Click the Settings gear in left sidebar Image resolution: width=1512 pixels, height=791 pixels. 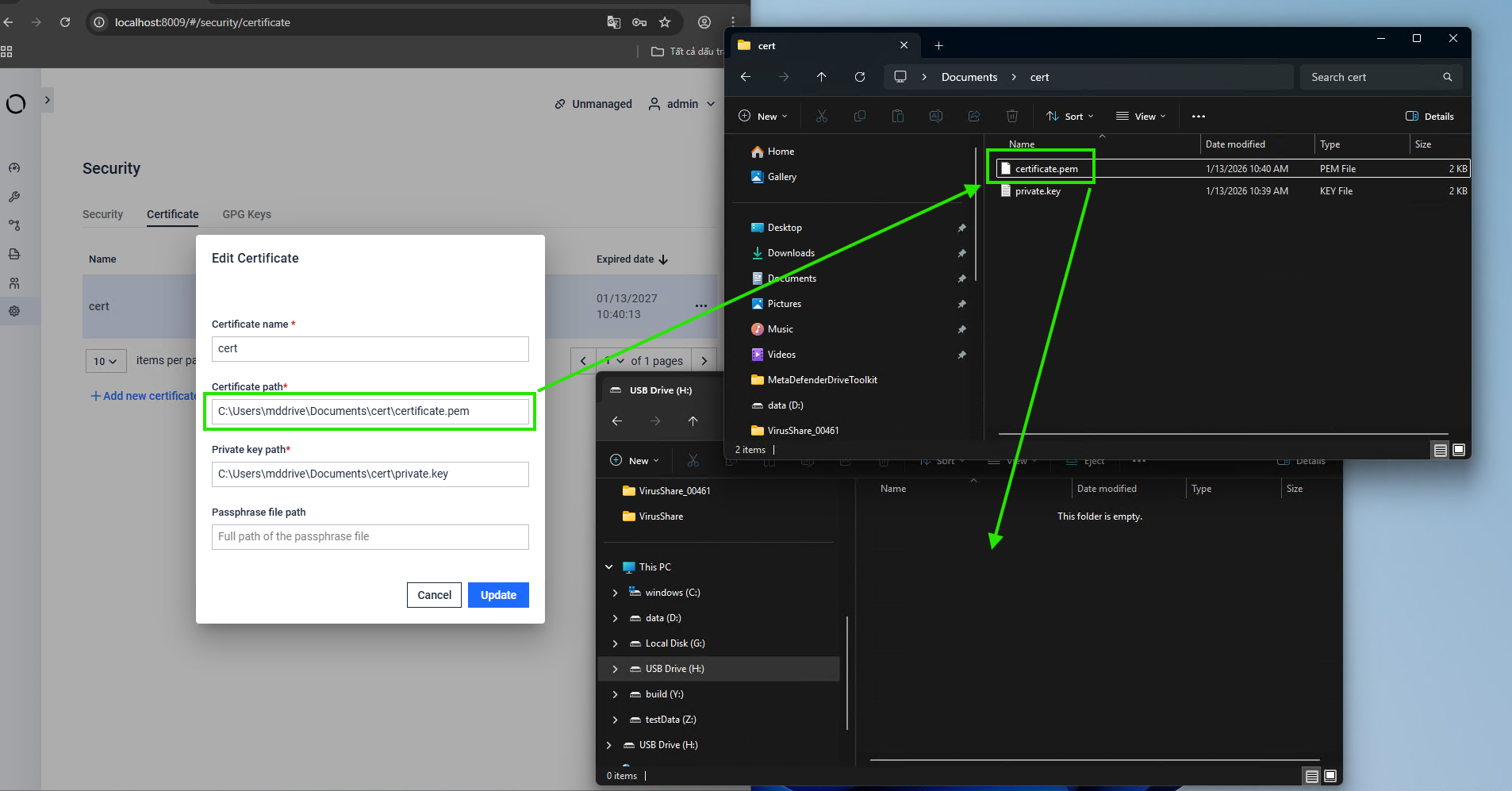point(14,311)
